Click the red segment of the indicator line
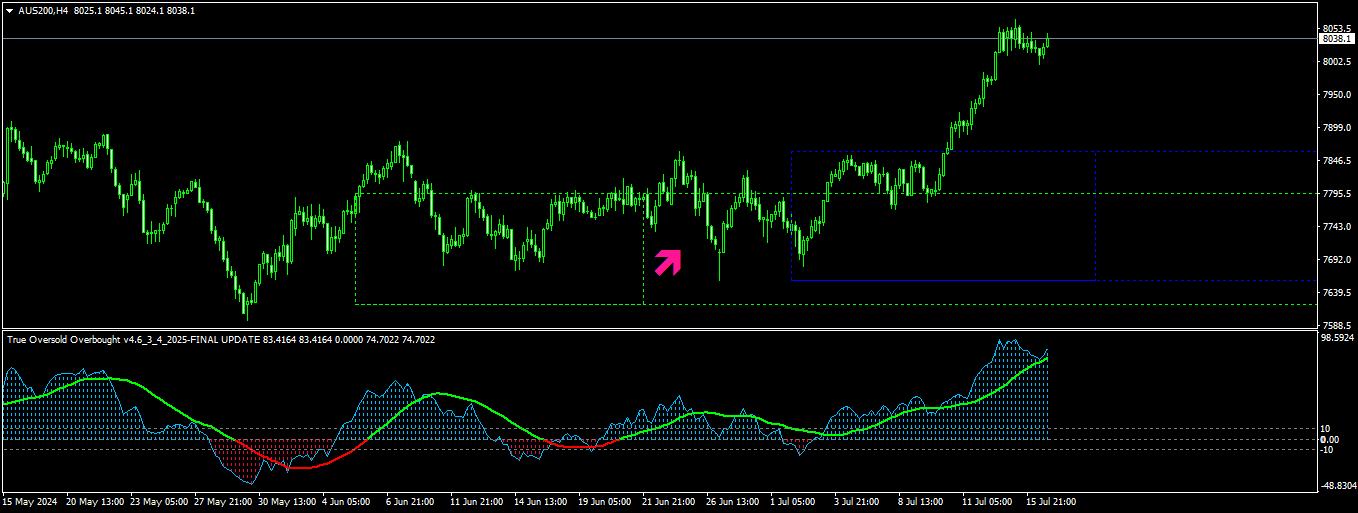 tap(300, 466)
